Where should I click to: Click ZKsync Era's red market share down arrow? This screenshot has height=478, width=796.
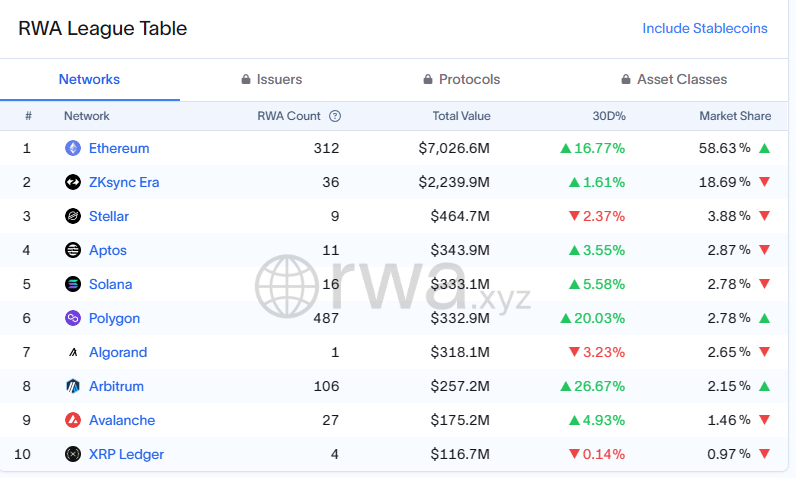tap(765, 182)
